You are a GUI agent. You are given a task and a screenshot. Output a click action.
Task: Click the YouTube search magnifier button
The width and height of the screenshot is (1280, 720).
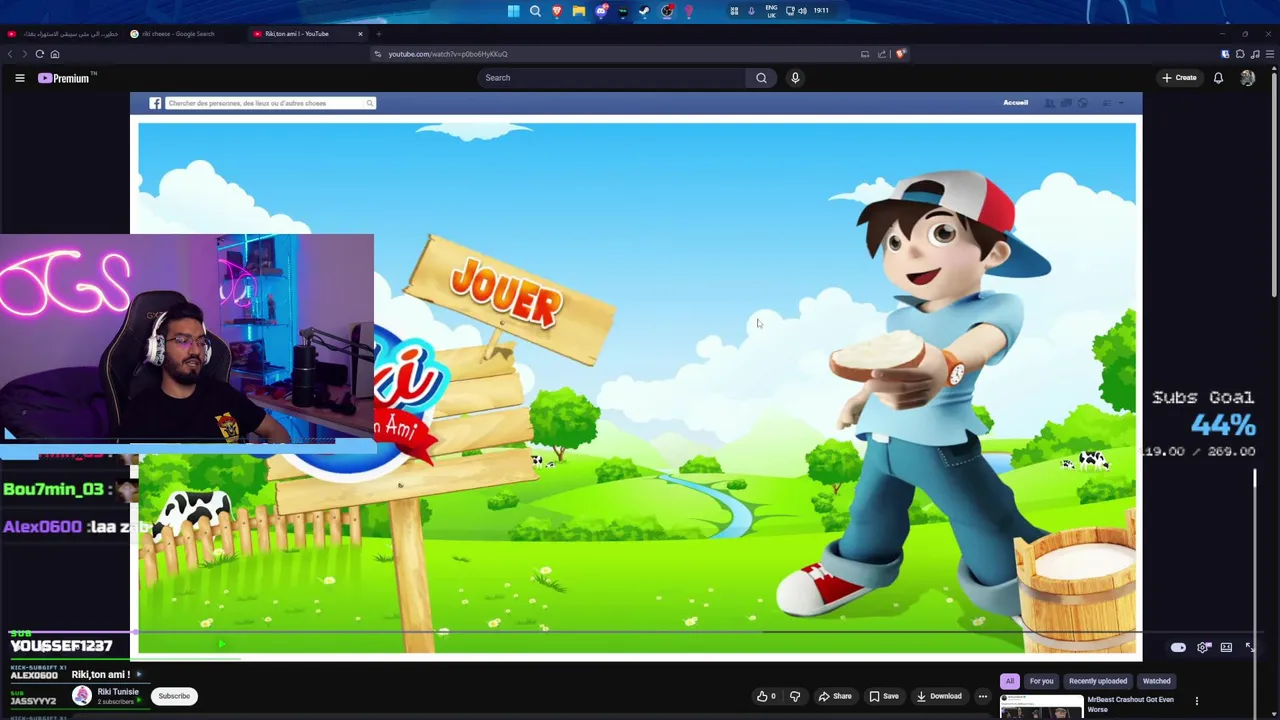[x=761, y=78]
